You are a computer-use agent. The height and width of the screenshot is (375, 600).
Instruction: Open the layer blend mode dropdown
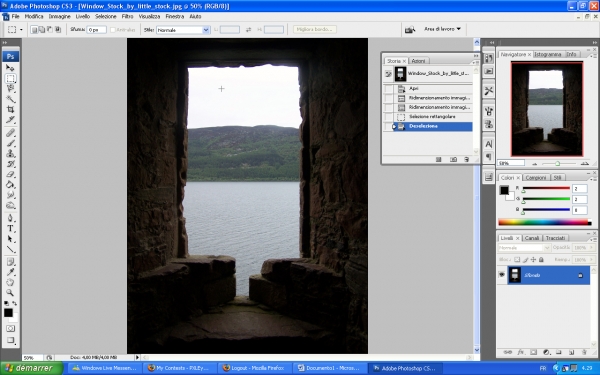[524, 248]
